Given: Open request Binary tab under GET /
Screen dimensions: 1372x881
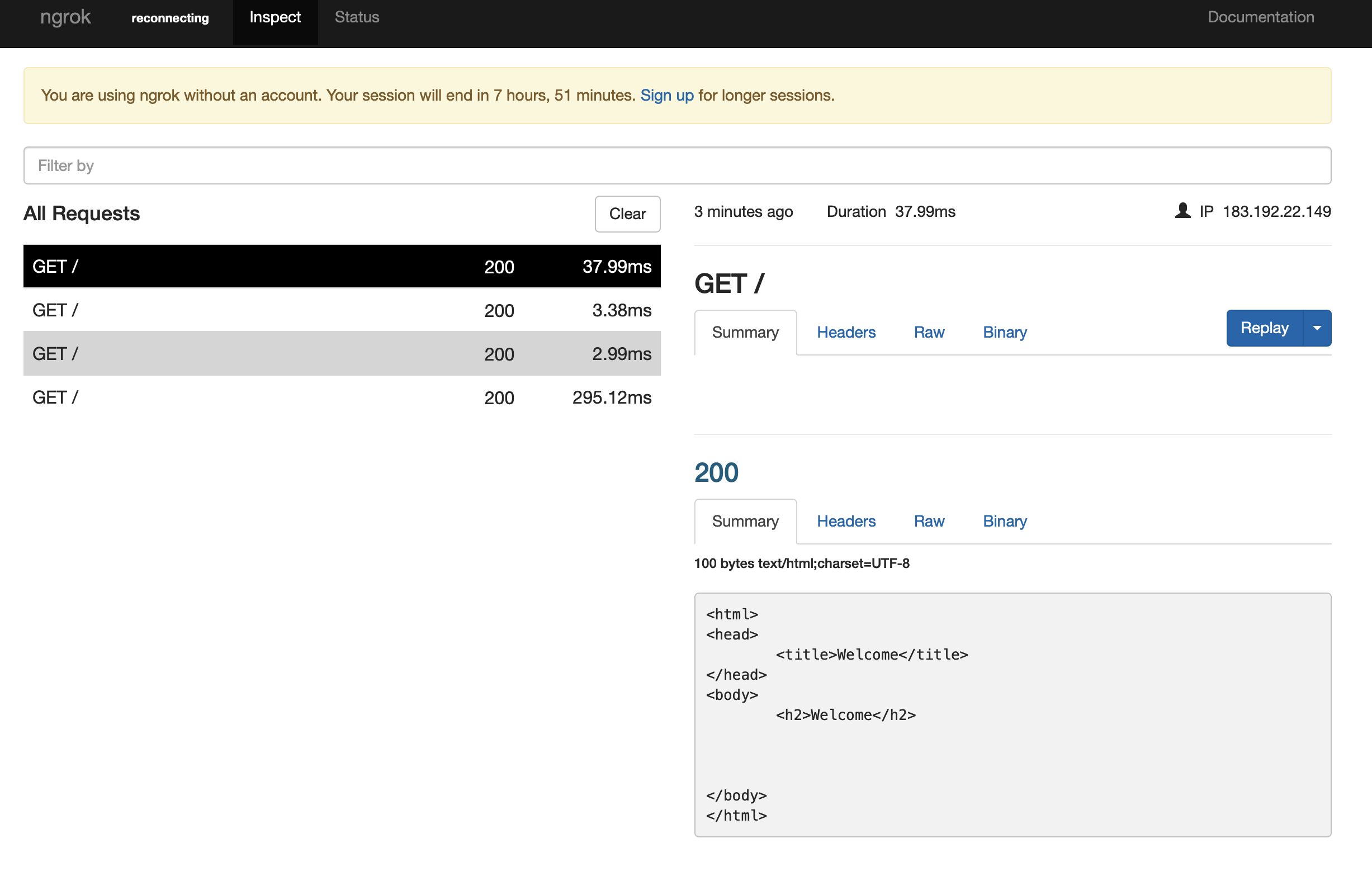Looking at the screenshot, I should [x=1004, y=333].
